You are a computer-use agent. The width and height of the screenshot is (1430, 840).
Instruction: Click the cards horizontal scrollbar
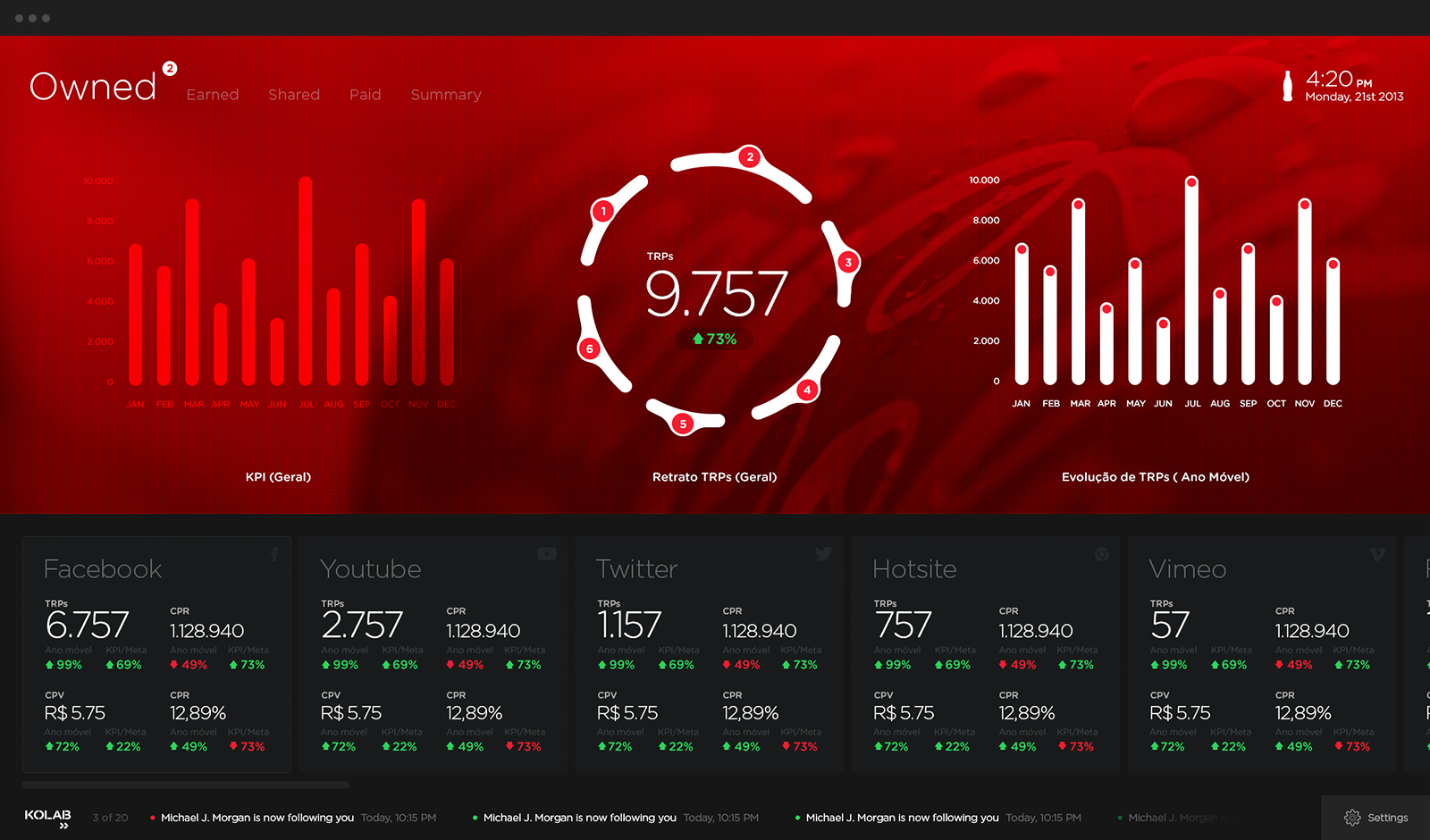[185, 785]
